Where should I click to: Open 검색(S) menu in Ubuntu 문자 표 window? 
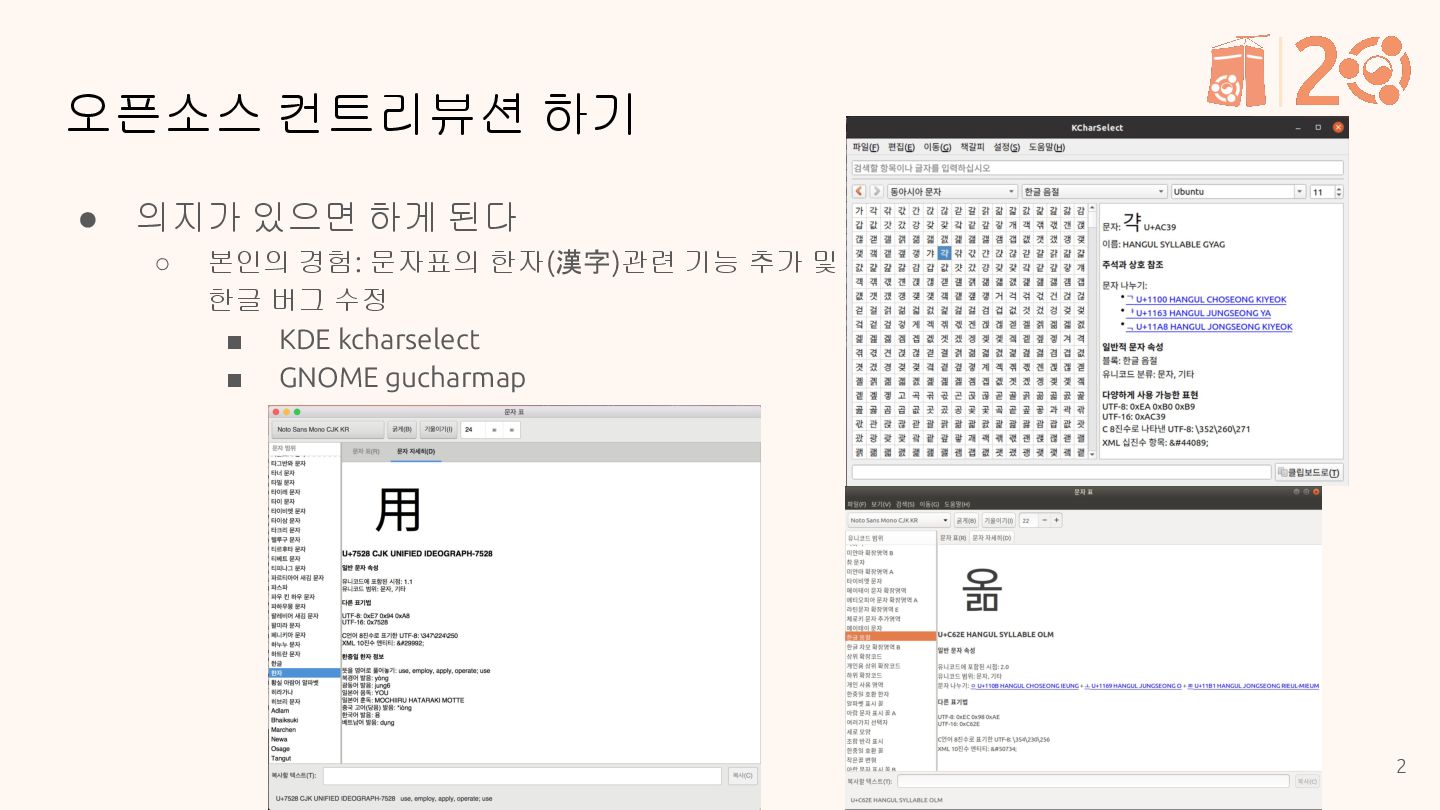pyautogui.click(x=906, y=504)
